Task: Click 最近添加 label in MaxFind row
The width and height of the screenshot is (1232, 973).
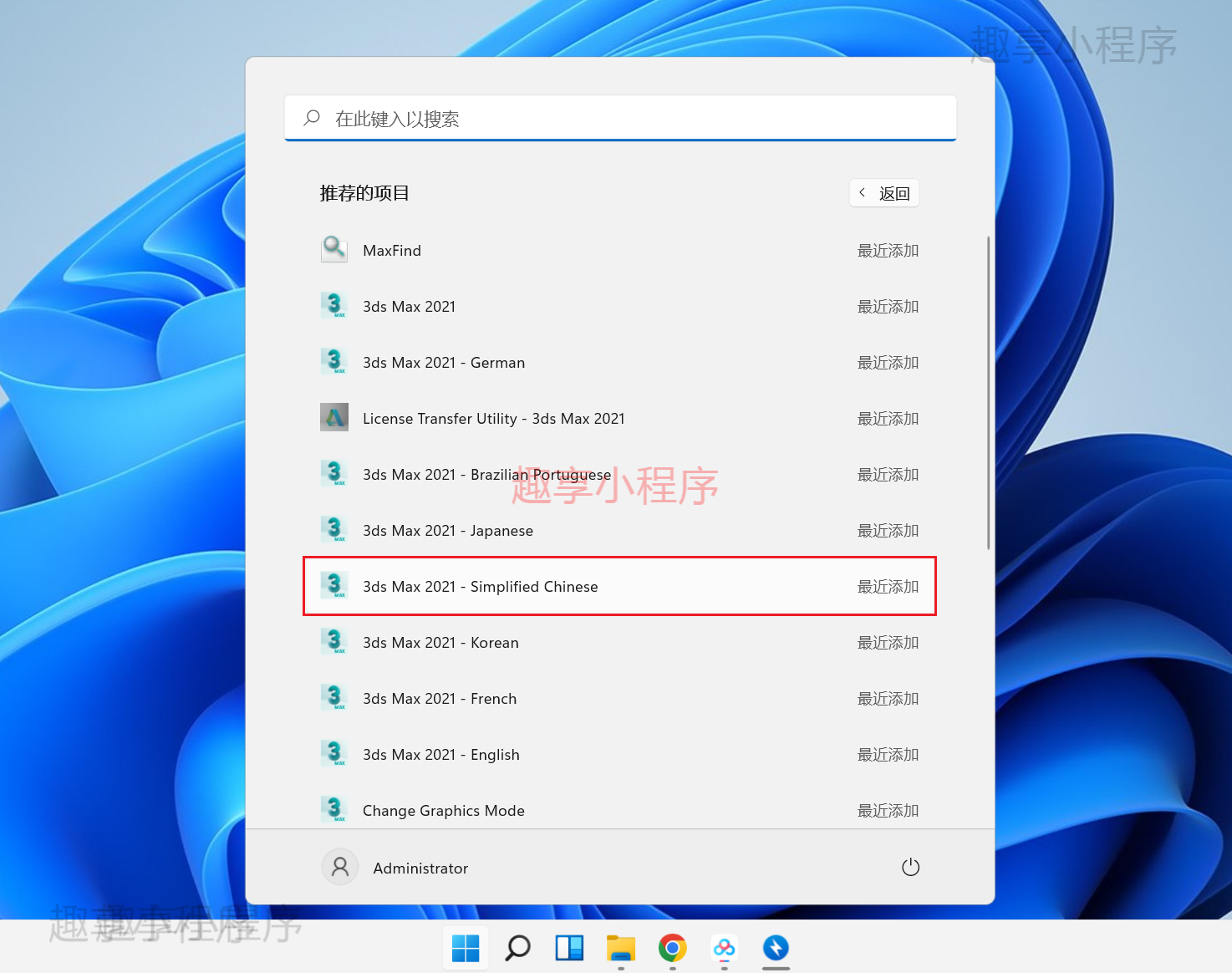Action: [x=888, y=250]
